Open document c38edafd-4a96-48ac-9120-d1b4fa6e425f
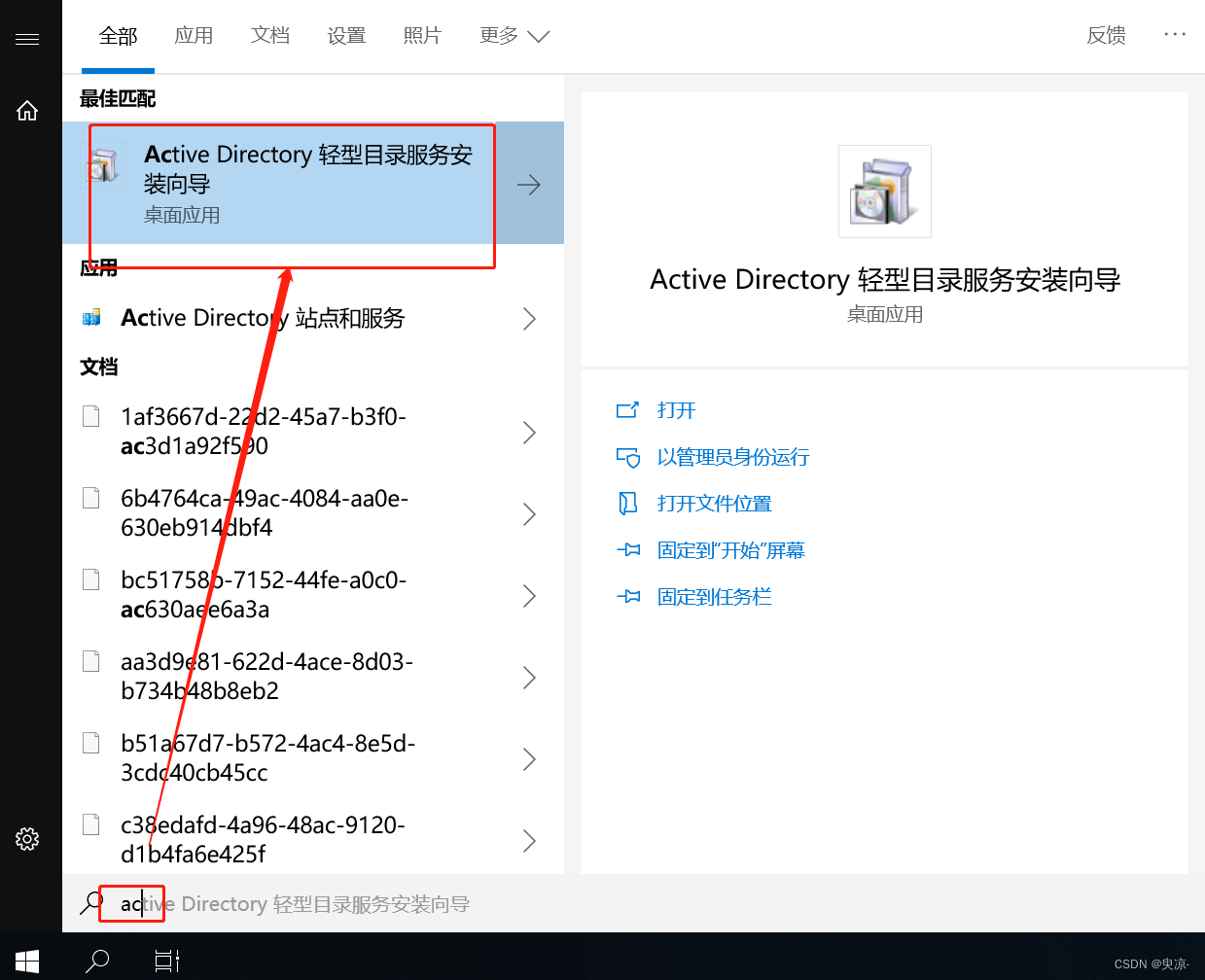1205x980 pixels. pos(313,840)
